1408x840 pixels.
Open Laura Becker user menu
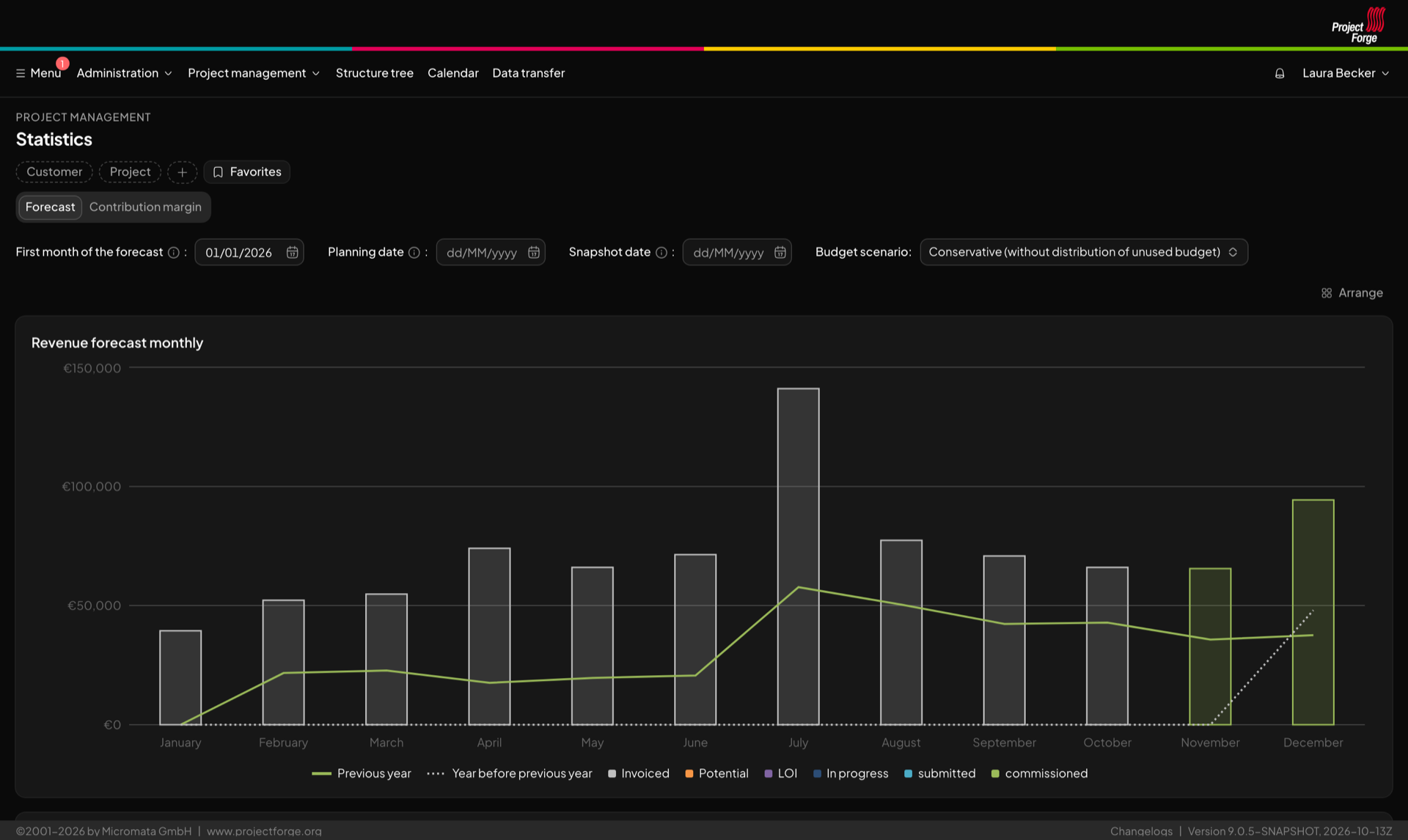(1346, 73)
